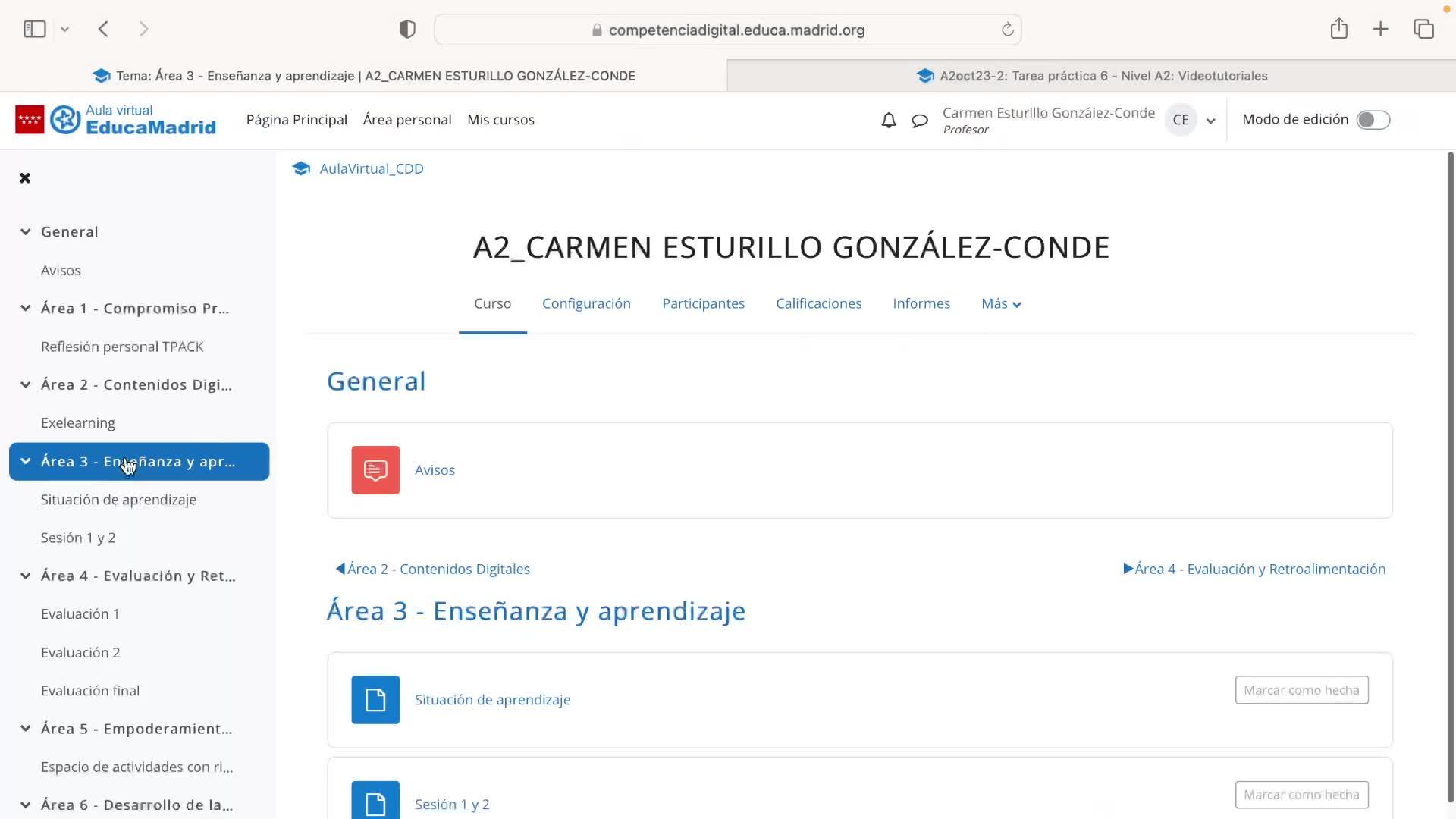The height and width of the screenshot is (819, 1456).
Task: Click the red Avisos forum icon
Action: 375,470
